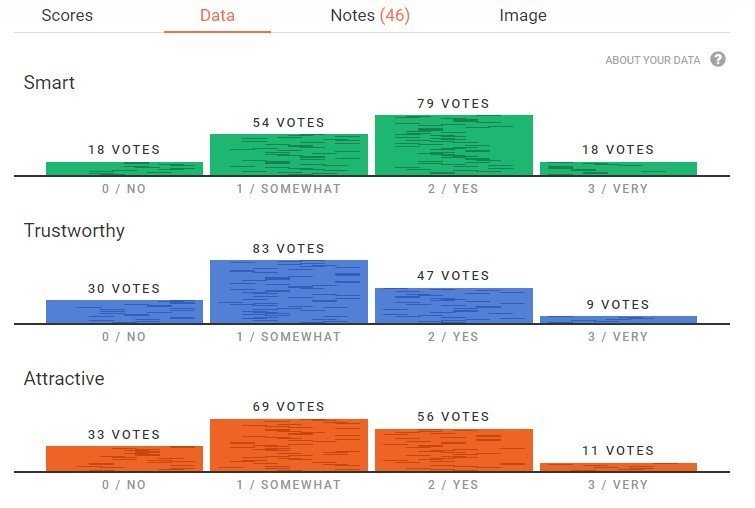Click the Smart 79 votes green bar

453,145
